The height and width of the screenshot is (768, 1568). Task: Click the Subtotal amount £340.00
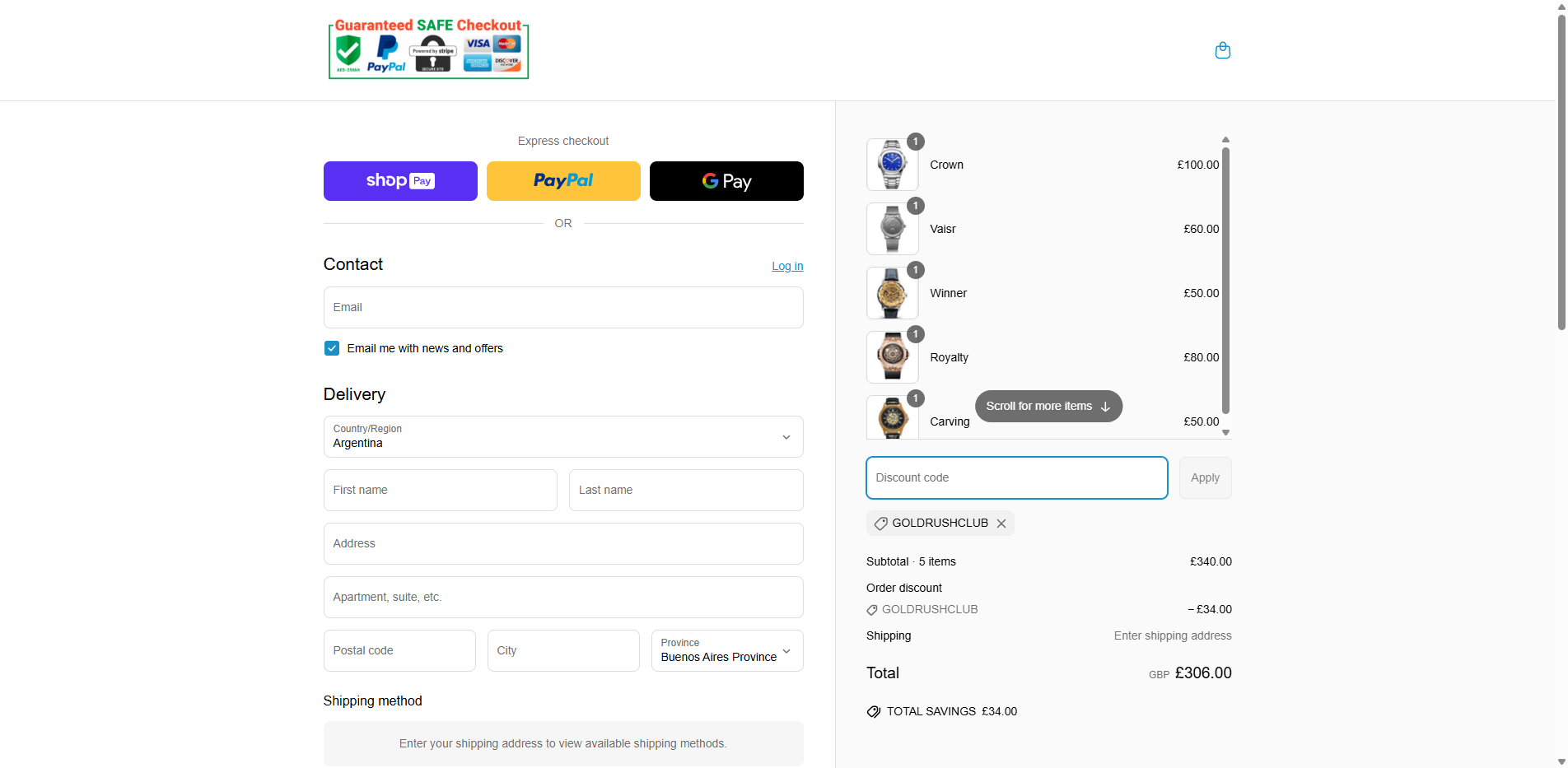pos(1211,561)
